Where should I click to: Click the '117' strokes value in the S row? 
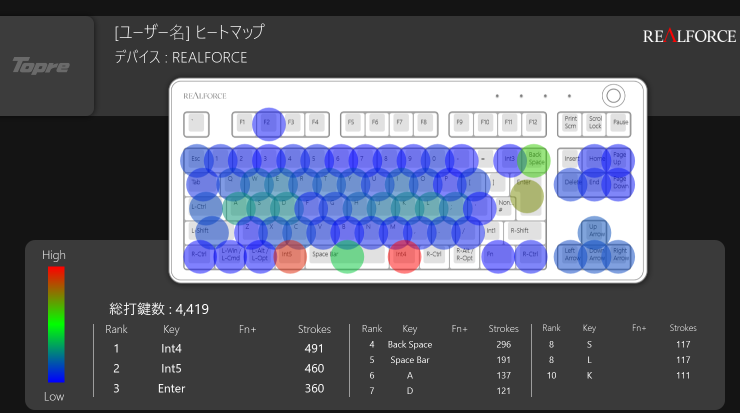click(x=683, y=345)
